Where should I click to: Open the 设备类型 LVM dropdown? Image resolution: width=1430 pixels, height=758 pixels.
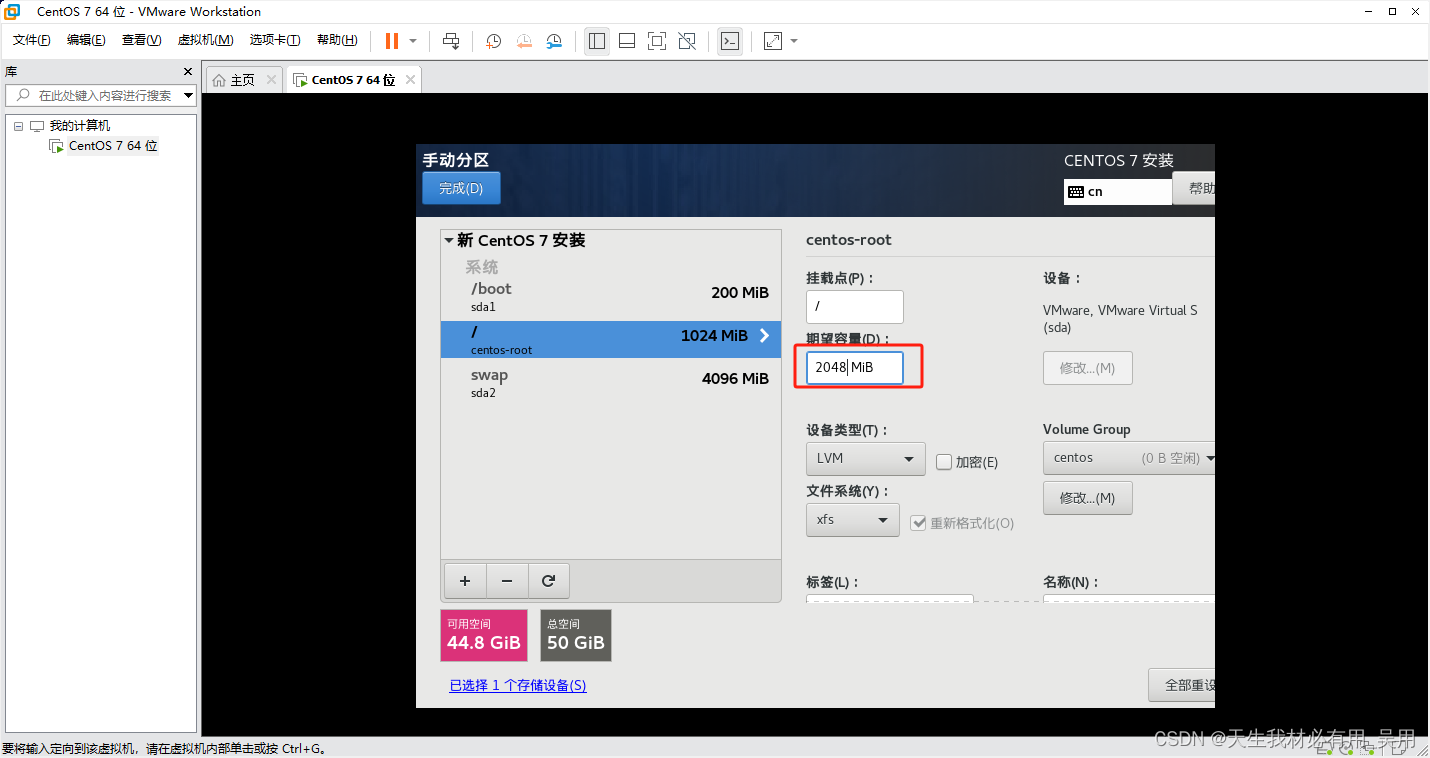click(x=865, y=459)
